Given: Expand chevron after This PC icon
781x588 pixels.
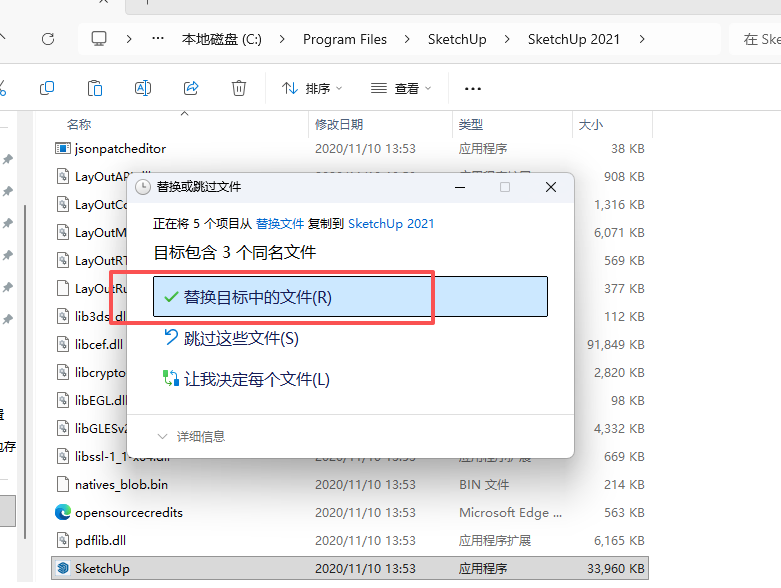Looking at the screenshot, I should pos(129,39).
